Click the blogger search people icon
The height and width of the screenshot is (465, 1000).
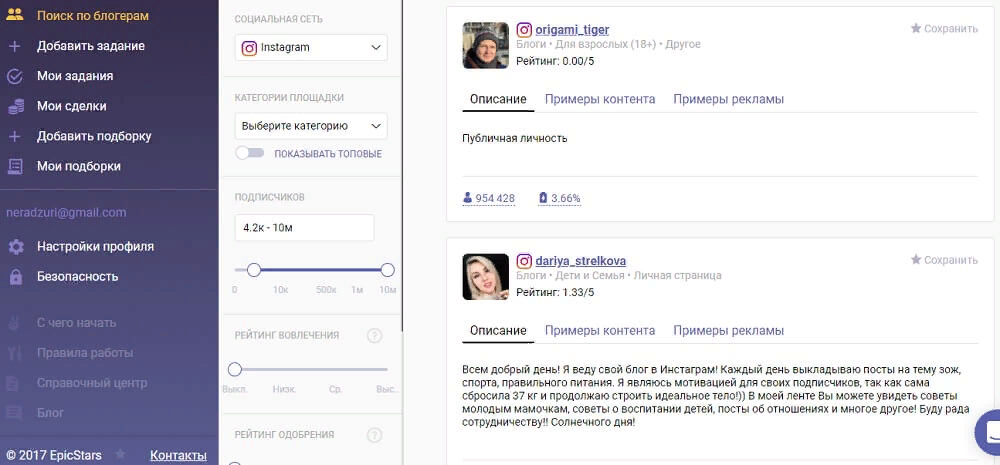(x=15, y=16)
